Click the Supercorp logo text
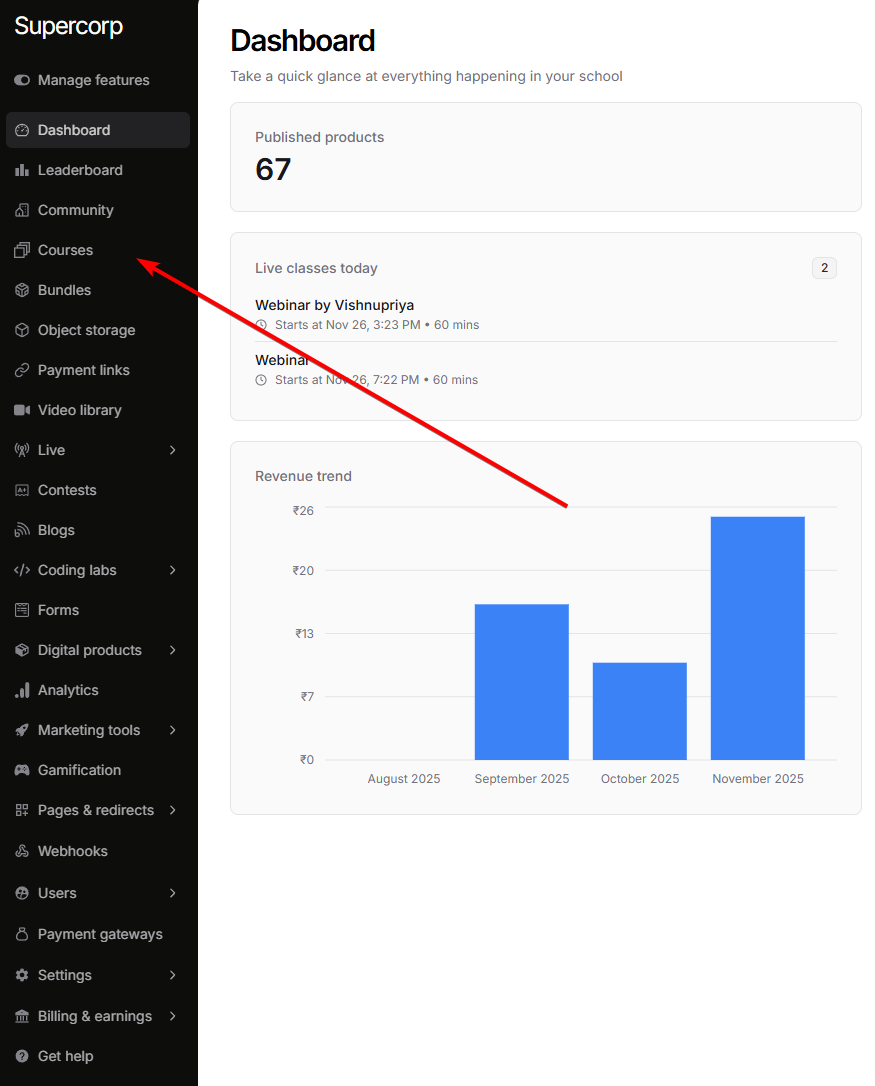Image resolution: width=875 pixels, height=1086 pixels. (69, 27)
